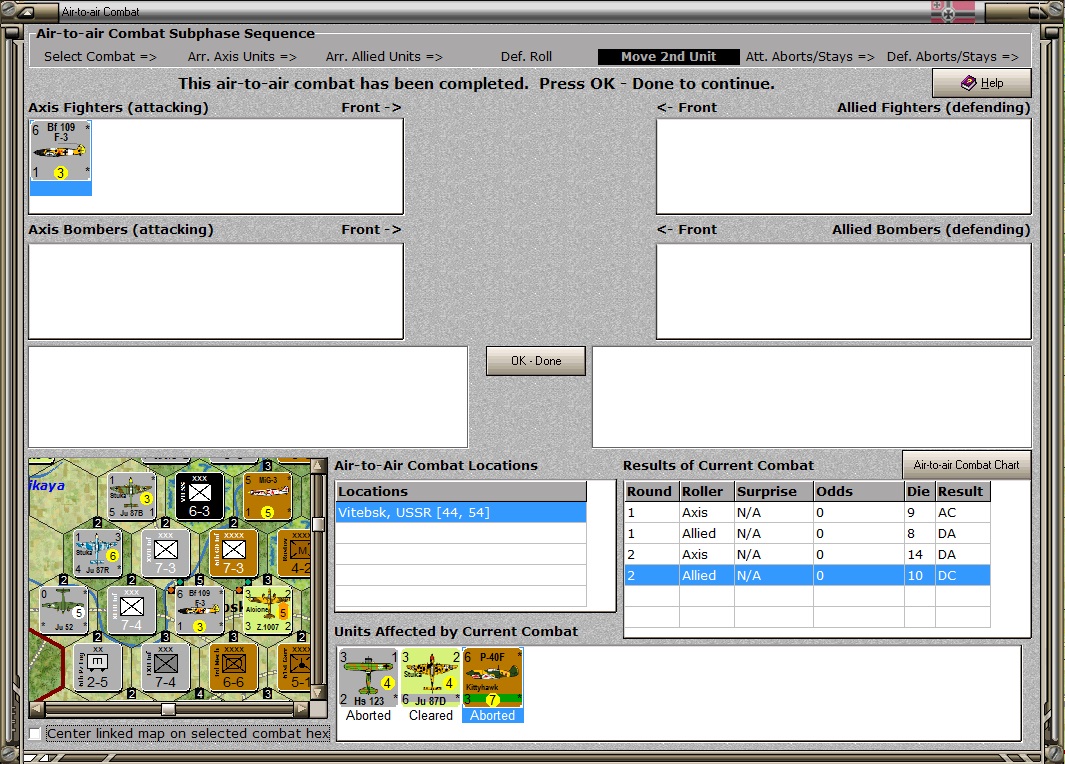Click the map scroll down arrow
Screen dimensions: 1065x764
click(318, 693)
